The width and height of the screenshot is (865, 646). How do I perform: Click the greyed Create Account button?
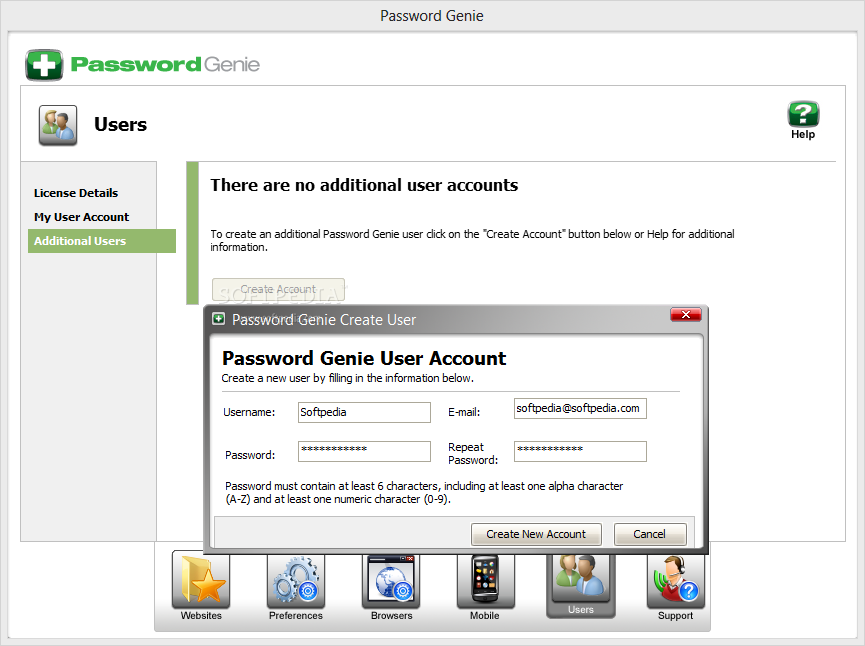coord(279,290)
